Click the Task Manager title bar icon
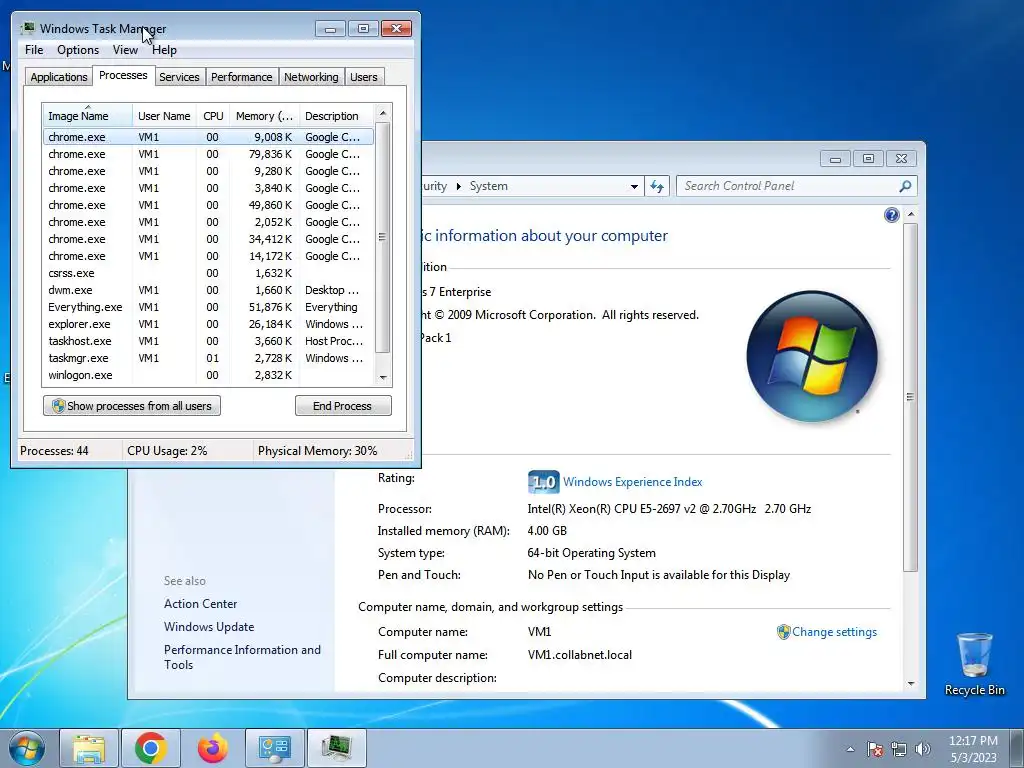Image resolution: width=1024 pixels, height=768 pixels. click(x=28, y=28)
